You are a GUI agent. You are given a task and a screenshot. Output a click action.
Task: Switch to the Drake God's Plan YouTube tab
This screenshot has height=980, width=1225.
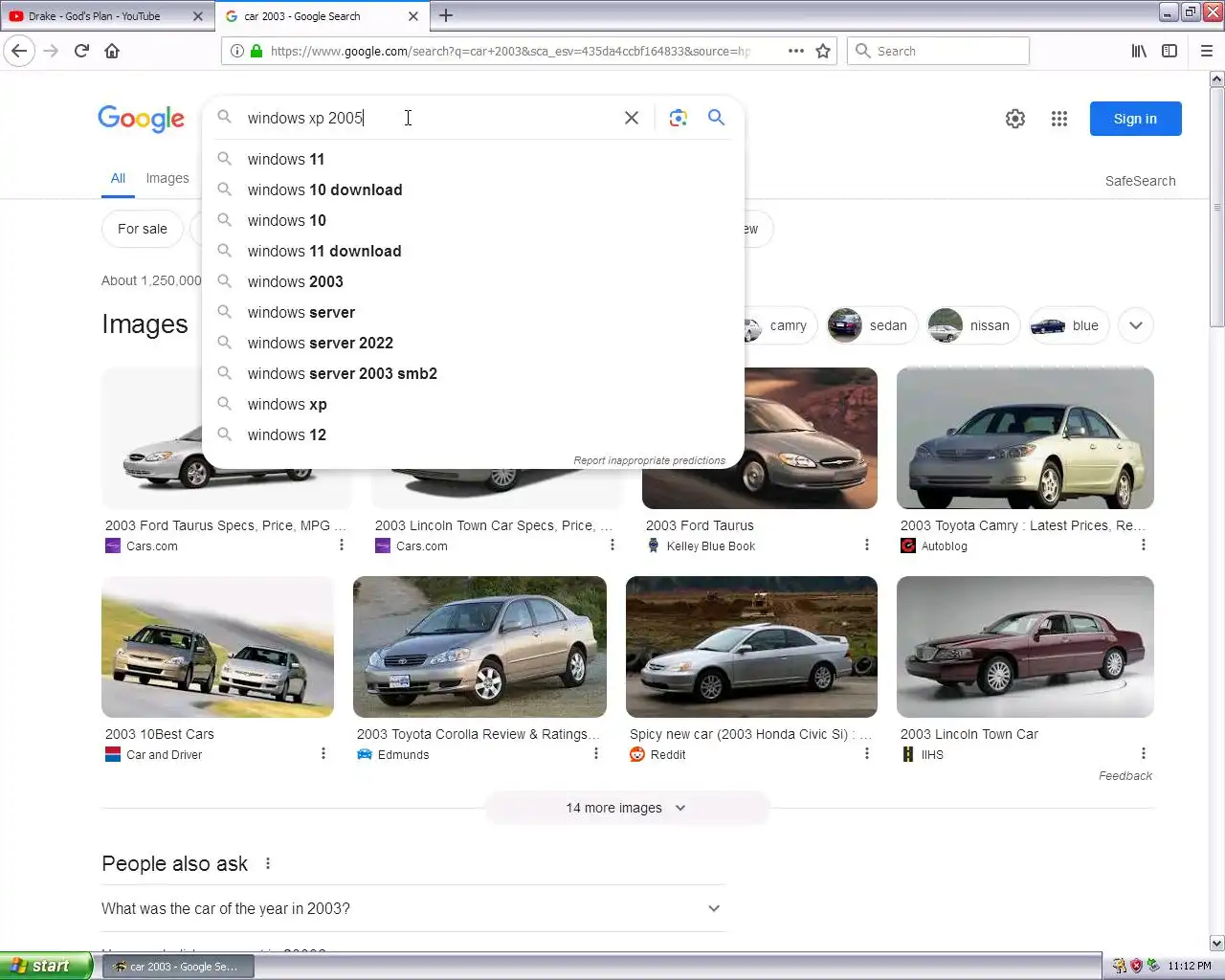pos(106,16)
